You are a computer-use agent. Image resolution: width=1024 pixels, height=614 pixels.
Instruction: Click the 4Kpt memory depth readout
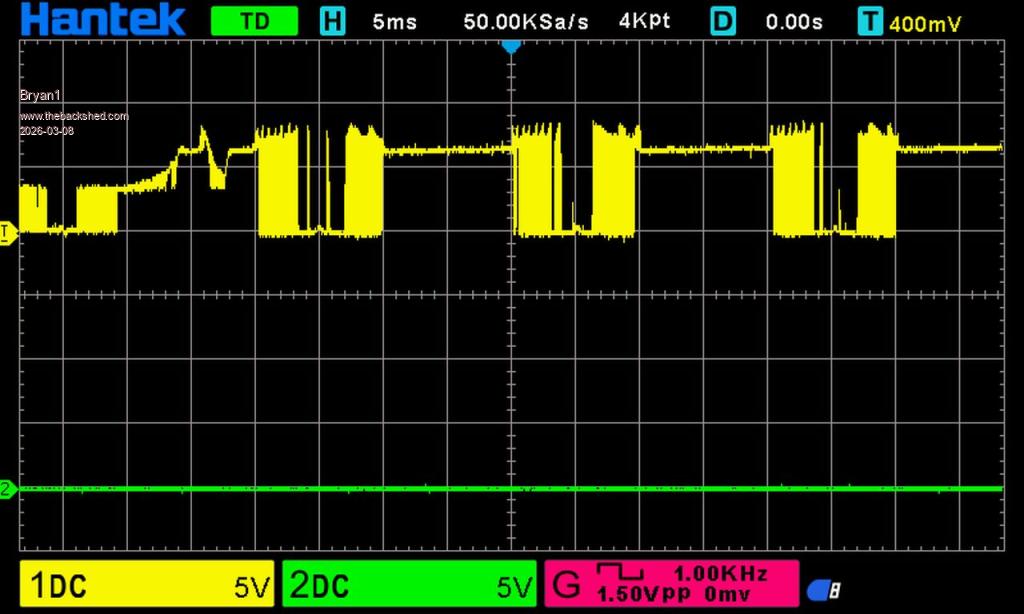click(x=646, y=22)
